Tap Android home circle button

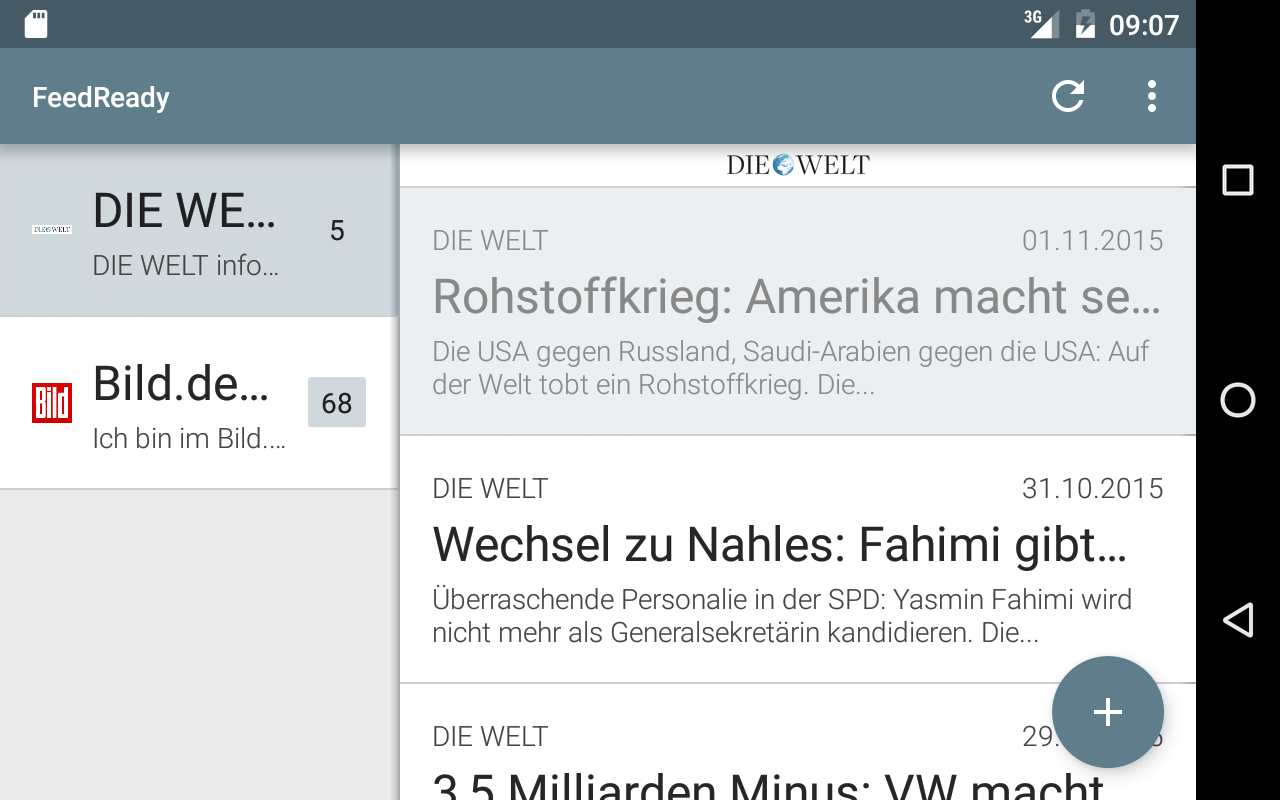[1238, 400]
